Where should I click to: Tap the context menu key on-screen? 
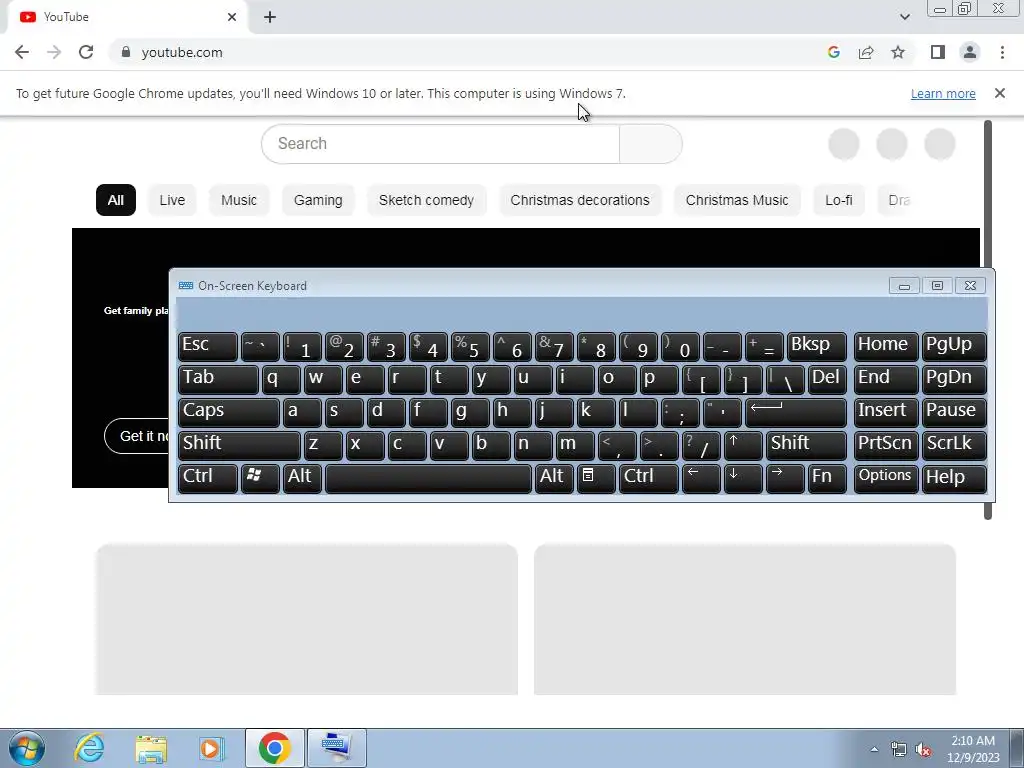(x=596, y=478)
